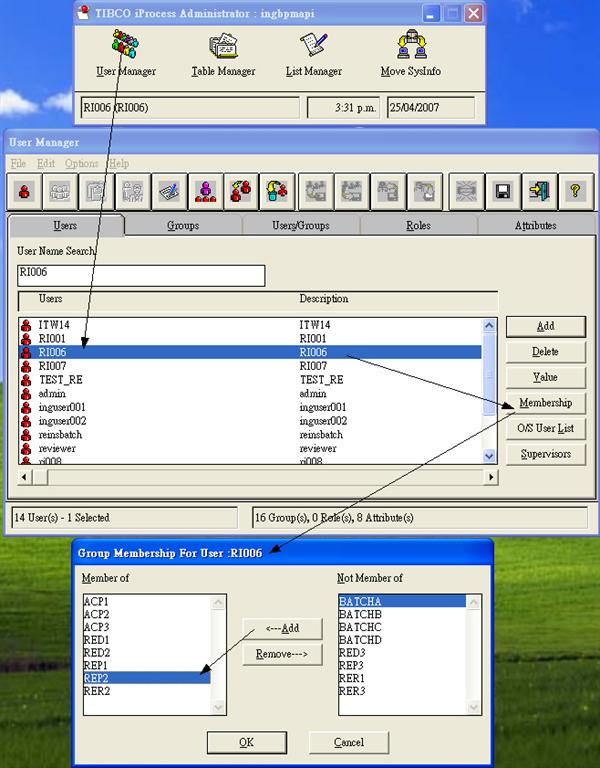Open the Edit menu in User Manager
Viewport: 600px width, 768px height.
[x=46, y=164]
